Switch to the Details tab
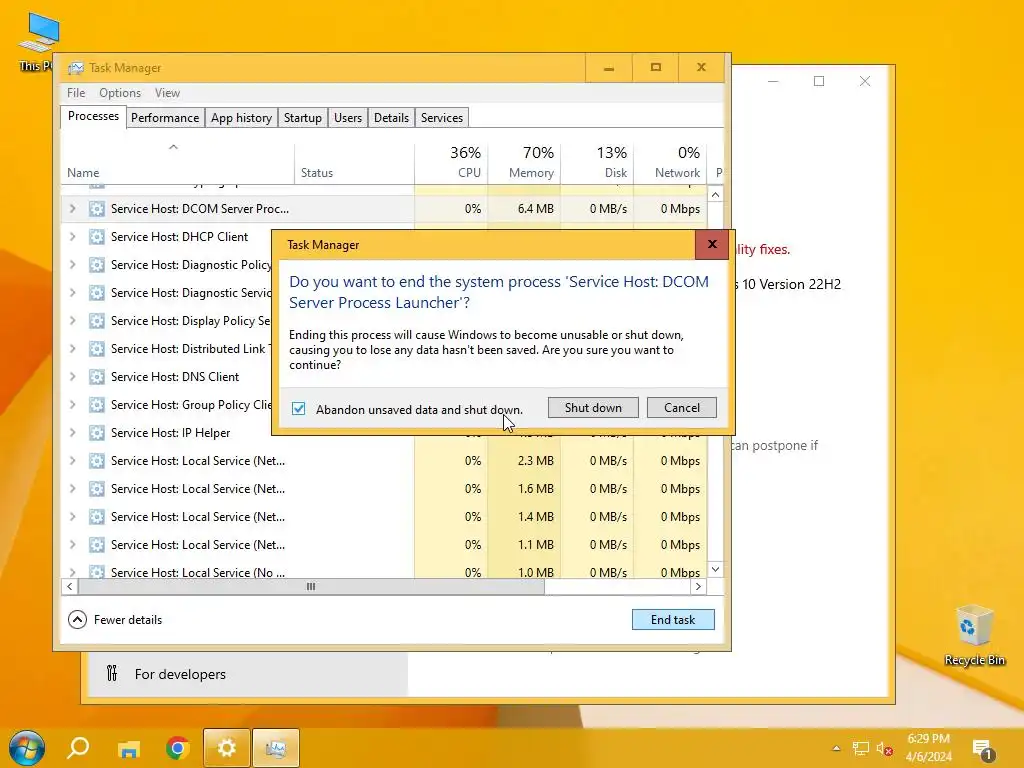1024x768 pixels. (391, 118)
